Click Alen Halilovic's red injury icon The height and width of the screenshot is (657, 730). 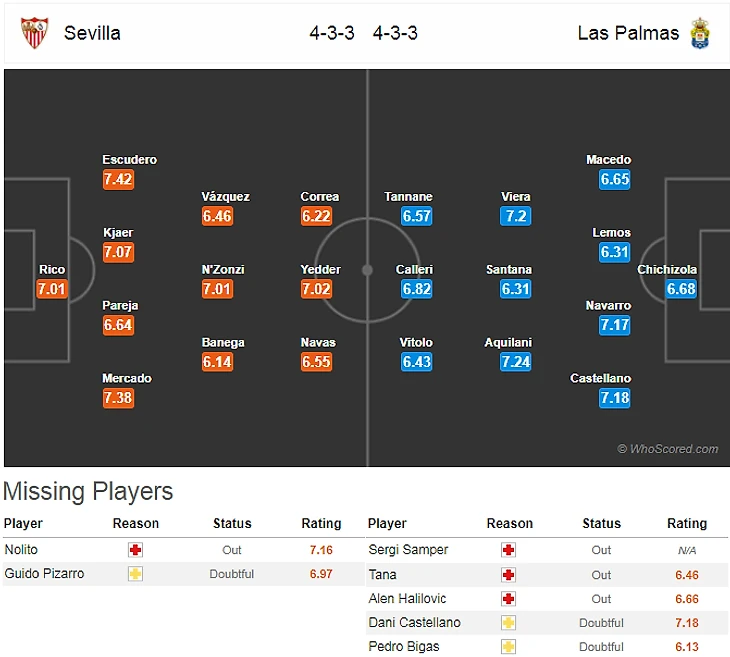510,599
